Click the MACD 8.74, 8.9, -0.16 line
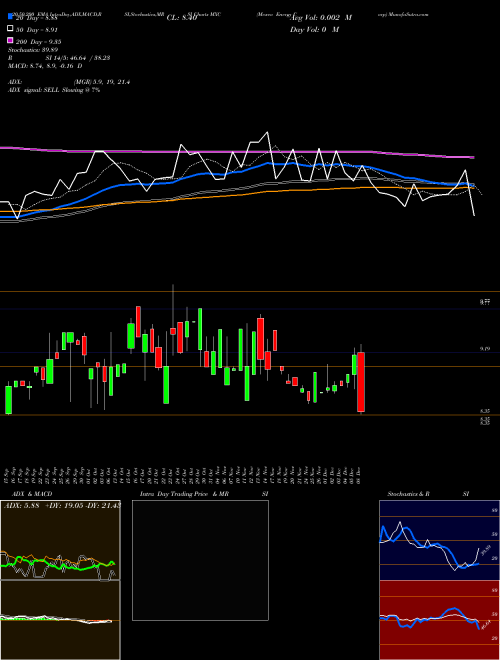The image size is (500, 660). pos(45,66)
